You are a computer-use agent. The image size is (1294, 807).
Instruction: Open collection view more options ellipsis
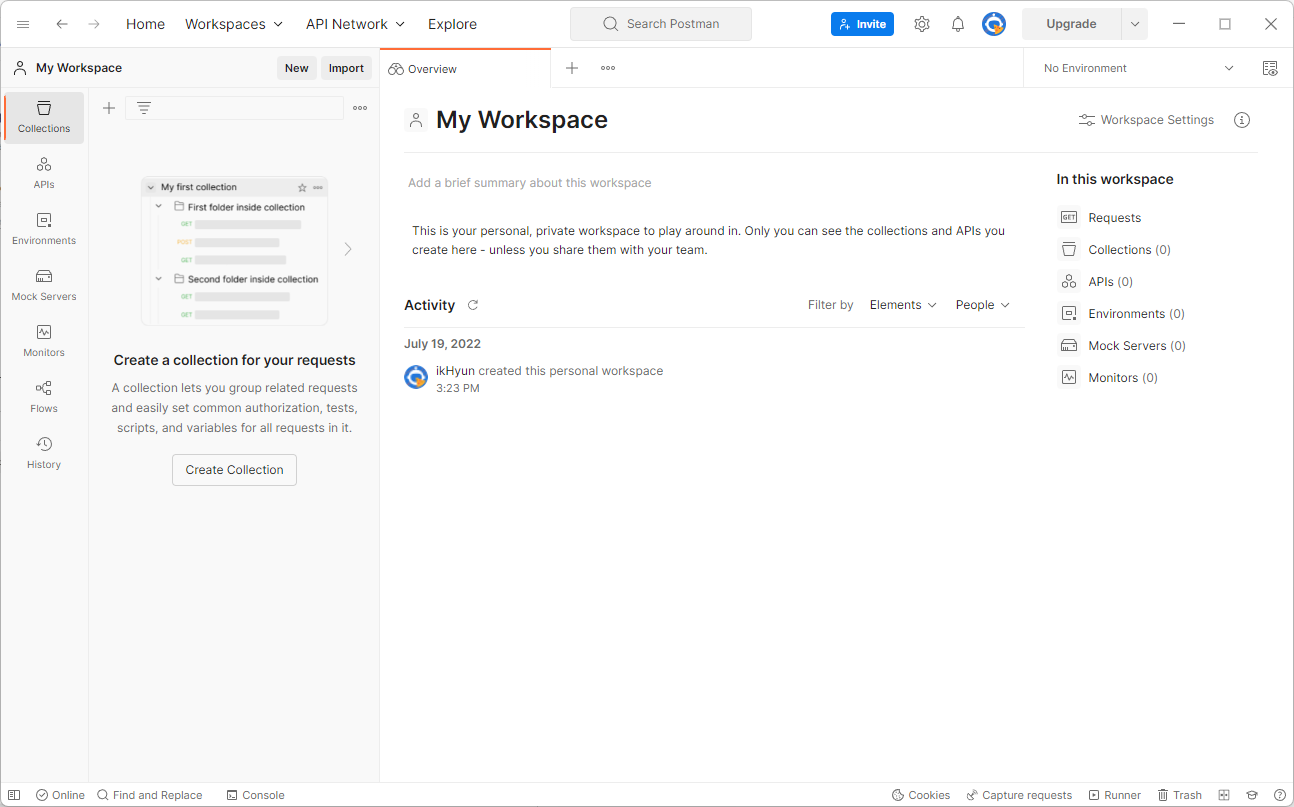coord(360,108)
